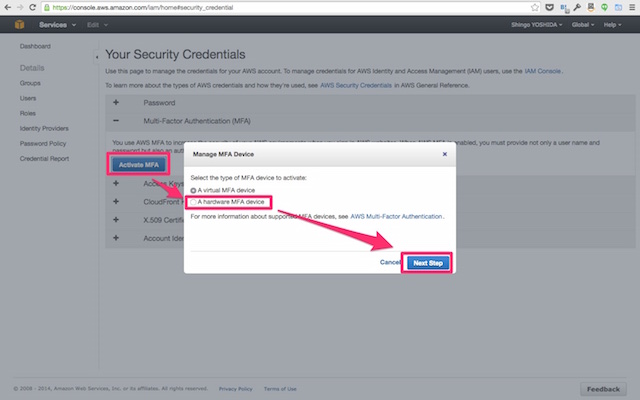Close the Manage MFA Device dialog
Screen dimensions: 640x400
(445, 154)
